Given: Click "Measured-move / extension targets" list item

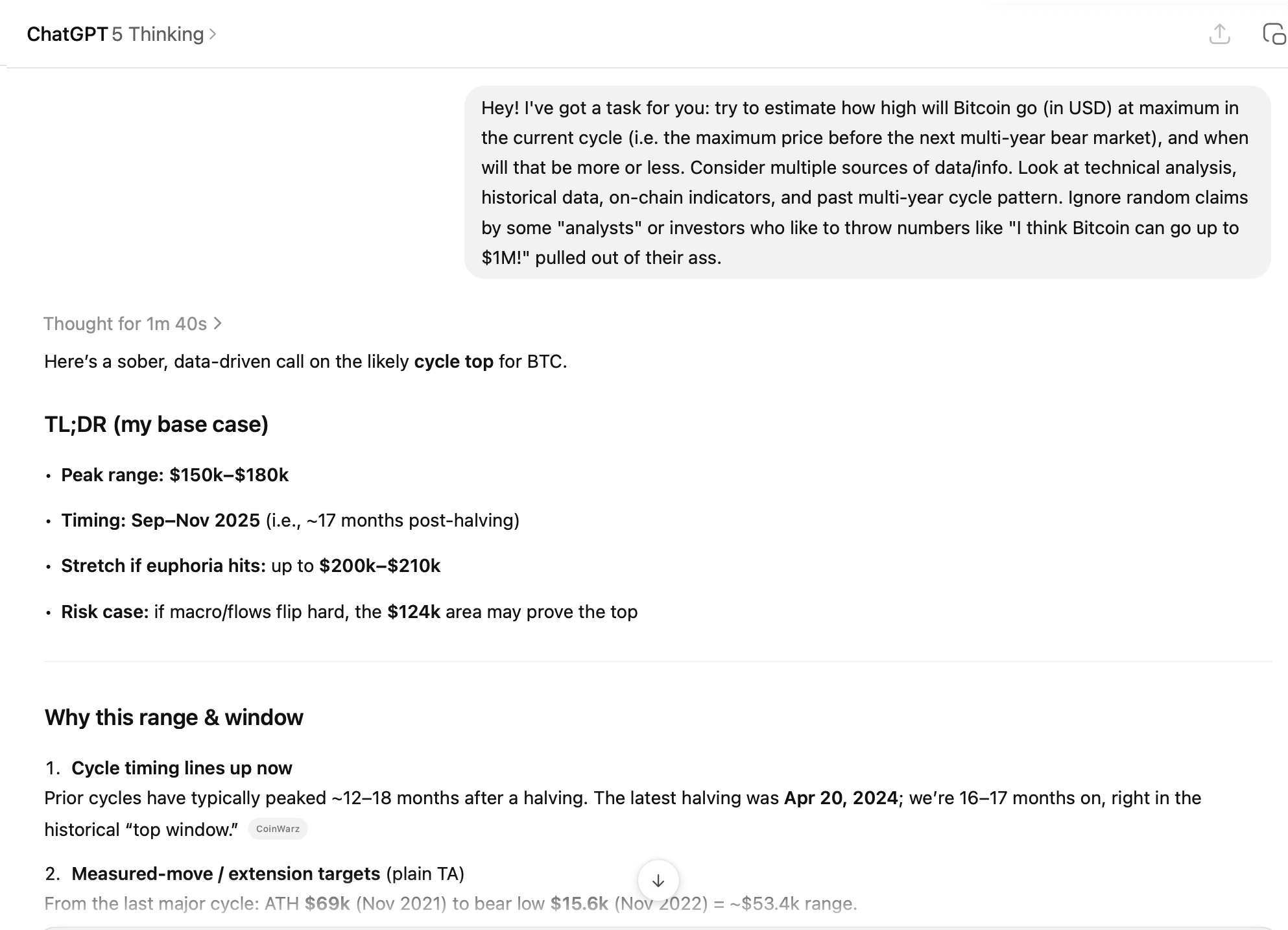Looking at the screenshot, I should point(226,874).
